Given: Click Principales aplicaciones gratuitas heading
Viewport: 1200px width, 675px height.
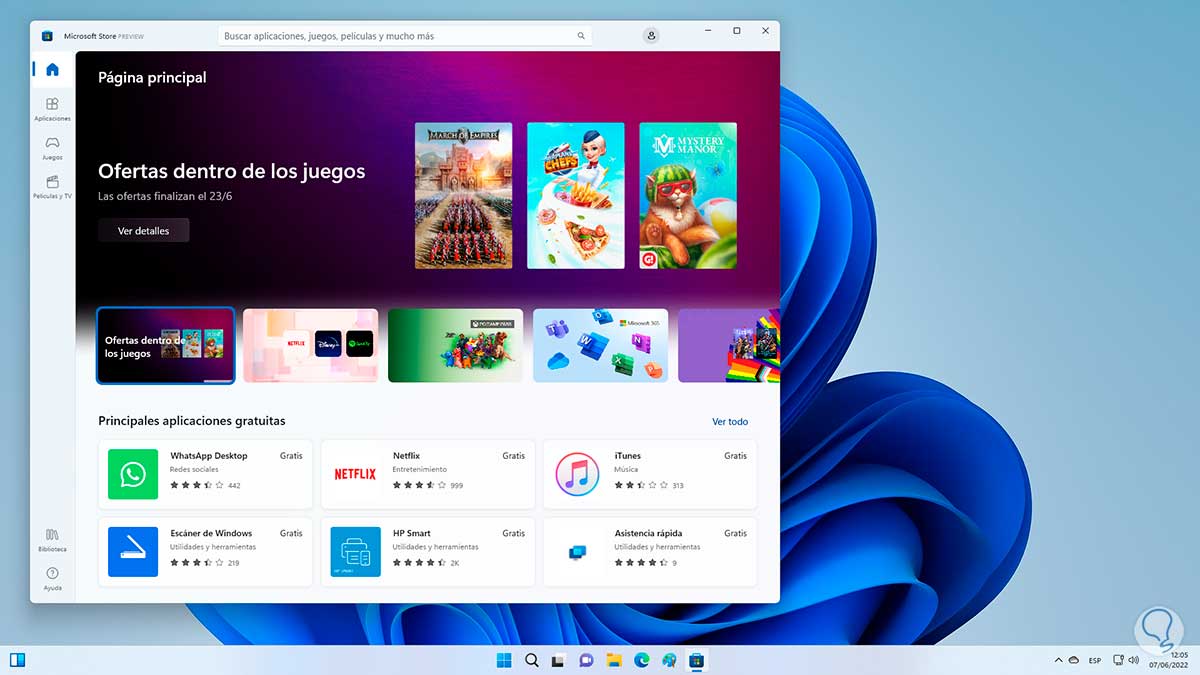Looking at the screenshot, I should 192,421.
